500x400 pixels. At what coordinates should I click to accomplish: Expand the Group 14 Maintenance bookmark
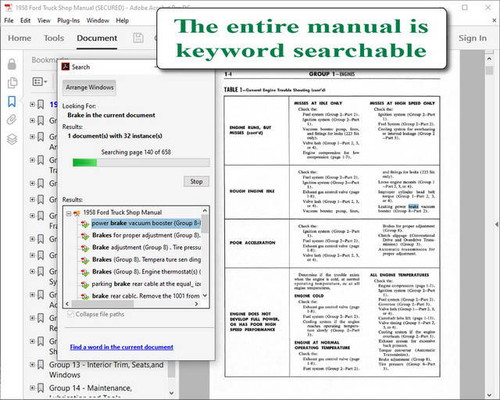coord(32,388)
